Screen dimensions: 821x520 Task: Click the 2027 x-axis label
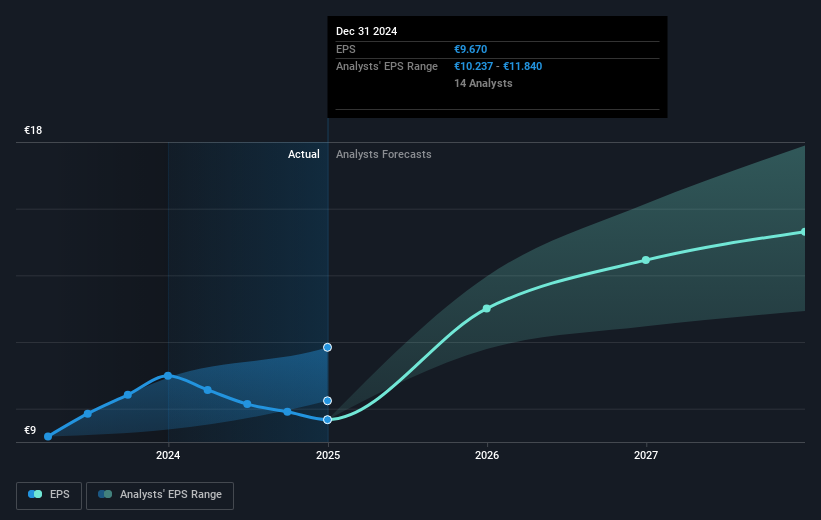pyautogui.click(x=646, y=455)
